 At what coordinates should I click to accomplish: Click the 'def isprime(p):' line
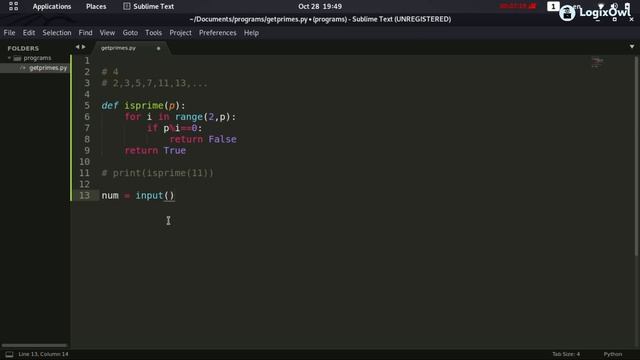pos(143,106)
